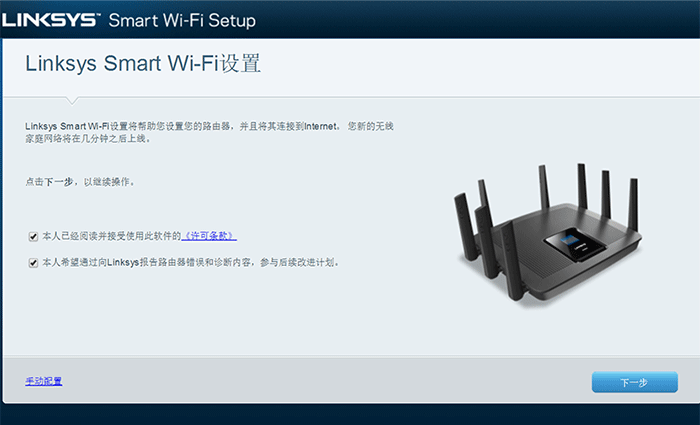700x425 pixels.
Task: Click the rightmost antenna of the router picture
Action: click(x=633, y=204)
